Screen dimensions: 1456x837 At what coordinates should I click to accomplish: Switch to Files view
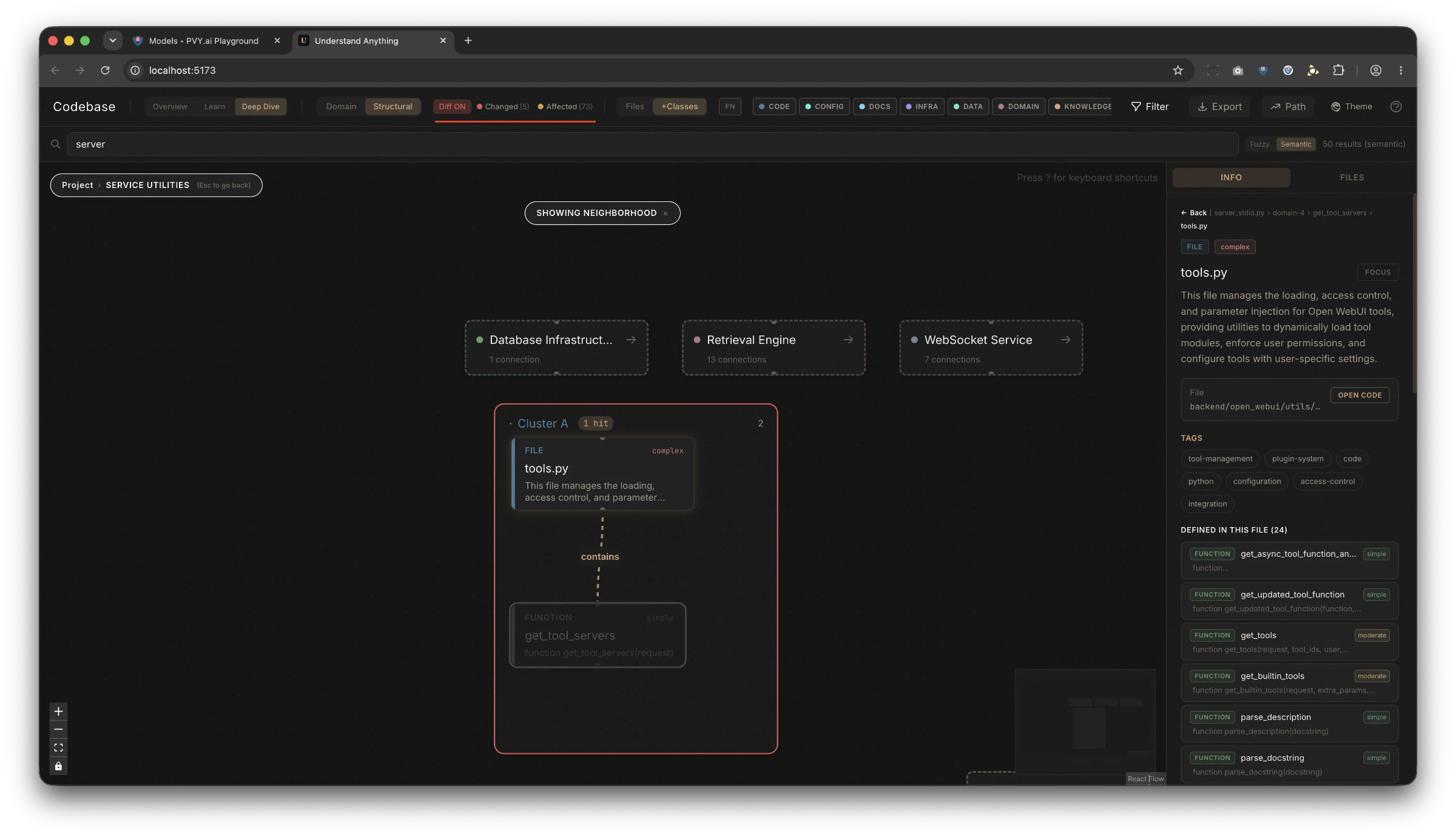635,107
